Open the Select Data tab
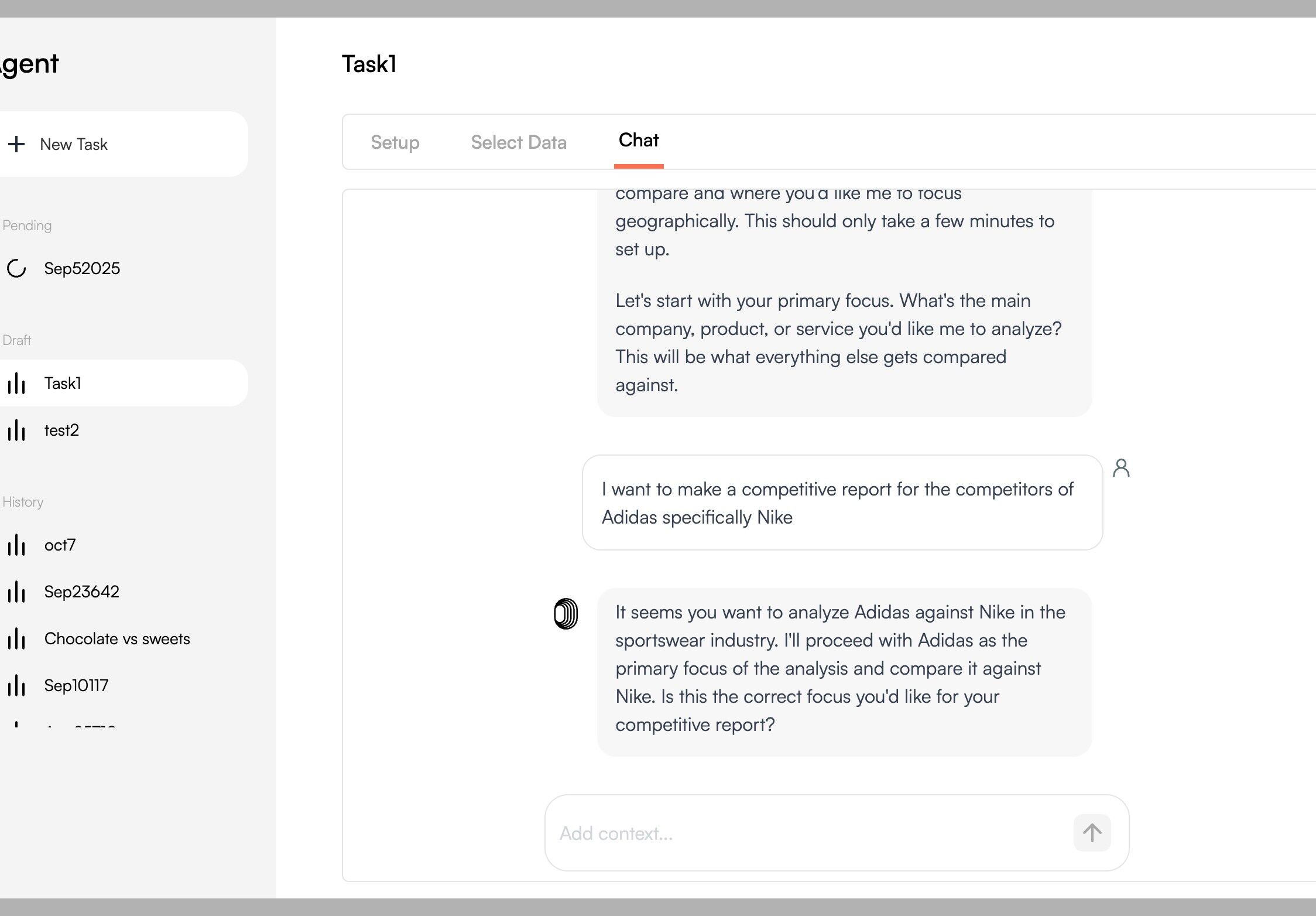Screen dimensions: 1316x916 click(x=519, y=142)
